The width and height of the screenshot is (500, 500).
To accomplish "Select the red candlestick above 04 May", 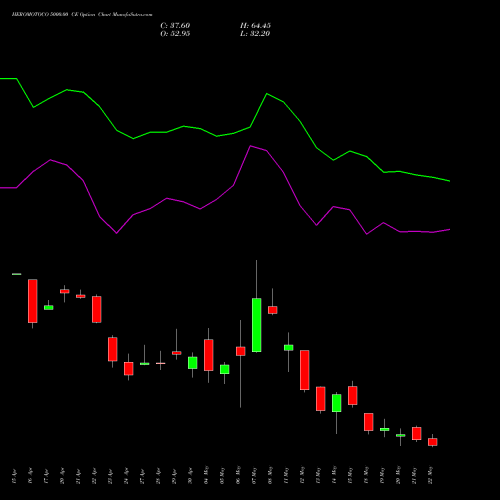I will (209, 355).
